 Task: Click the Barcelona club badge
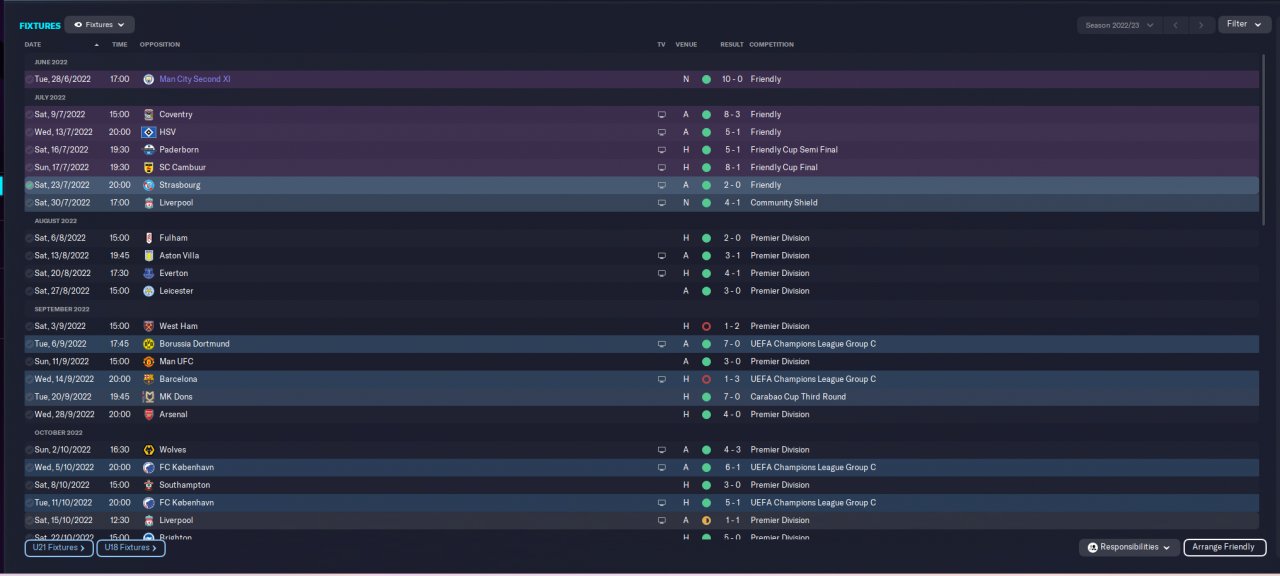tap(148, 379)
